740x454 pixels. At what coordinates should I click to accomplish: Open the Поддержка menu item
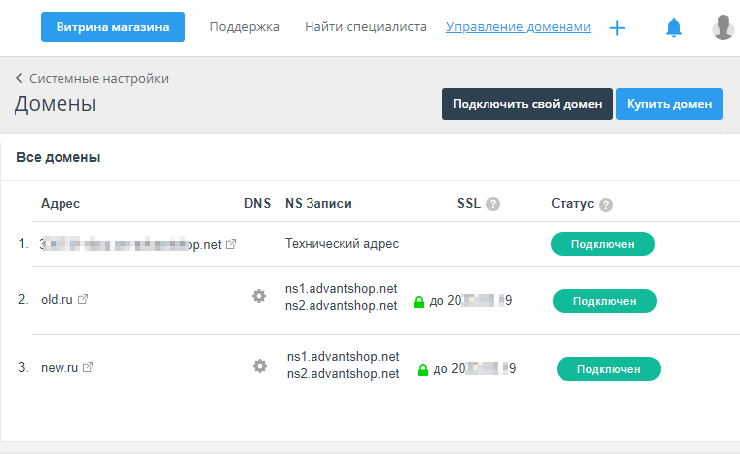(244, 27)
